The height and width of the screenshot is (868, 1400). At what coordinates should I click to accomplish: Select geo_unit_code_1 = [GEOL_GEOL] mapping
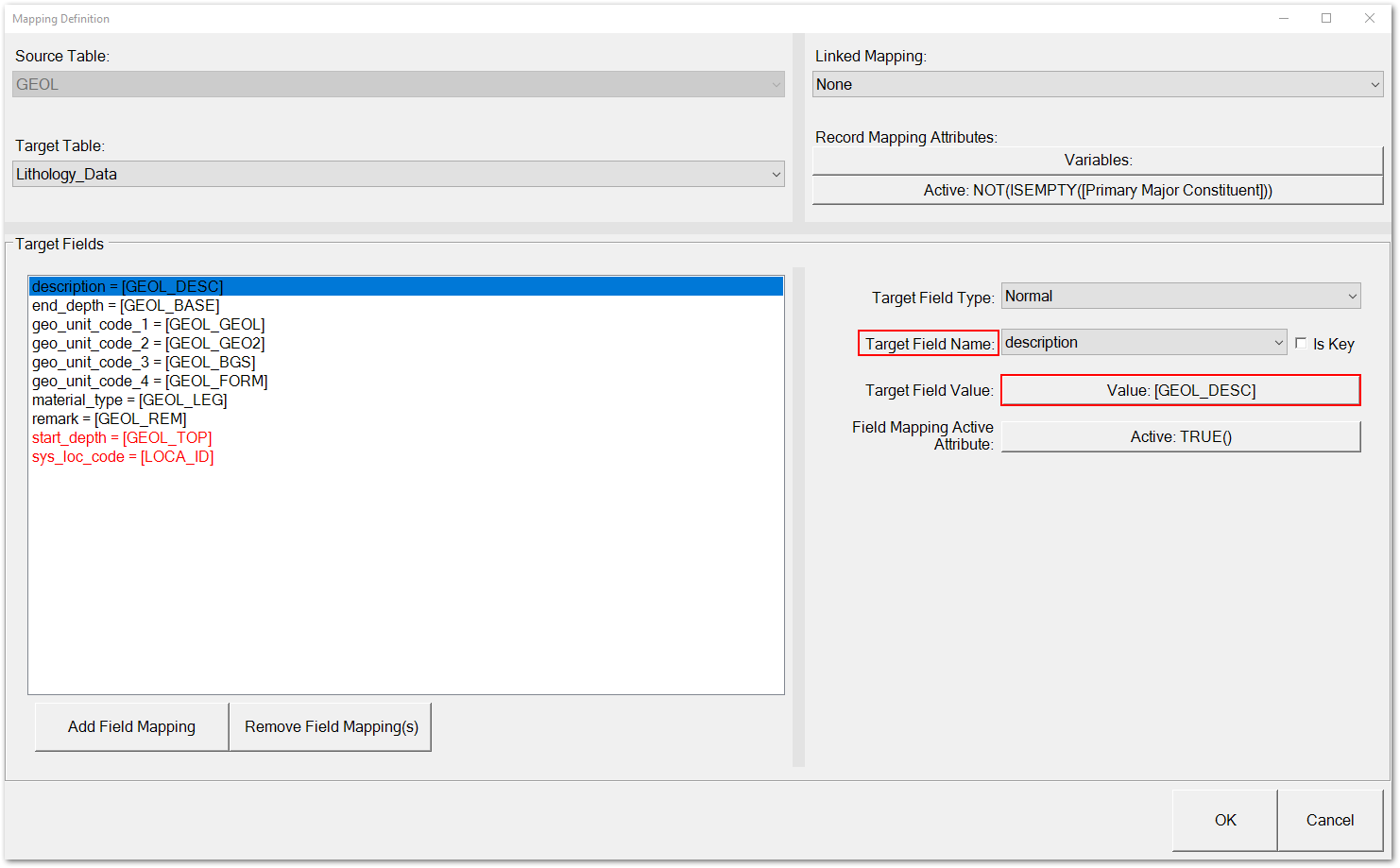[406, 324]
